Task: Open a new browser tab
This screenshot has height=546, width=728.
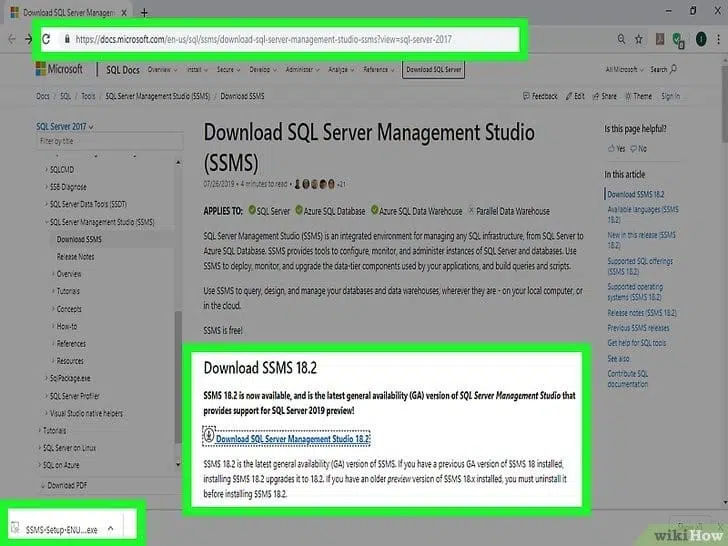Action: [x=144, y=12]
